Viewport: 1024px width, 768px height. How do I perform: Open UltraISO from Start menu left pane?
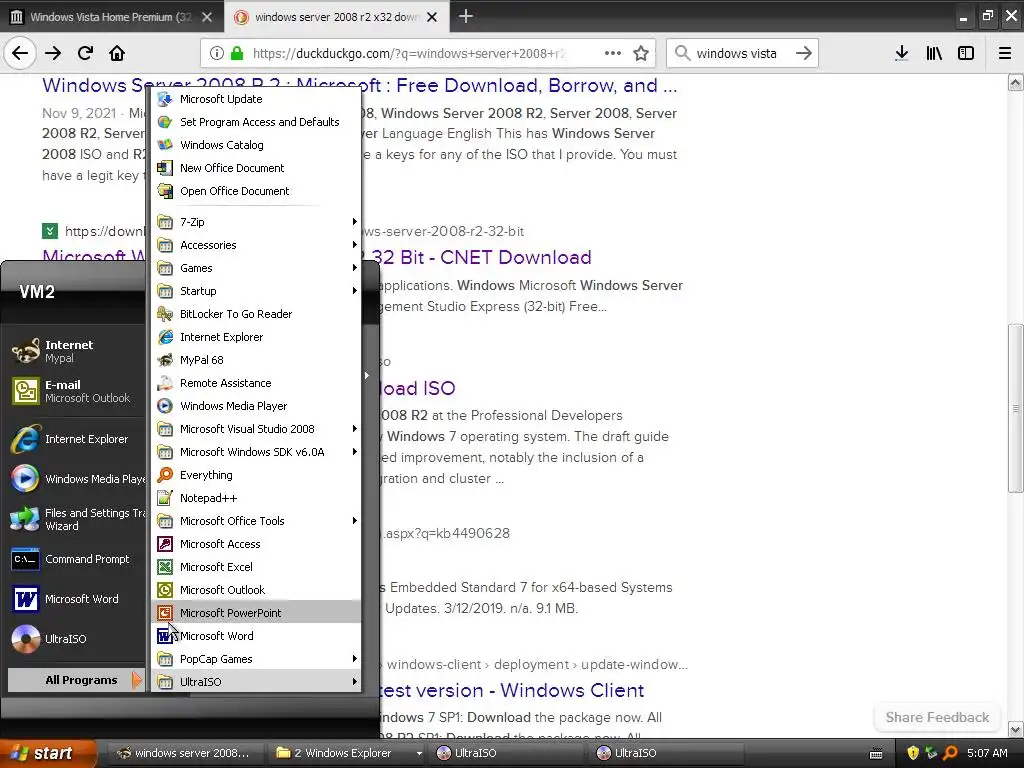click(76, 639)
